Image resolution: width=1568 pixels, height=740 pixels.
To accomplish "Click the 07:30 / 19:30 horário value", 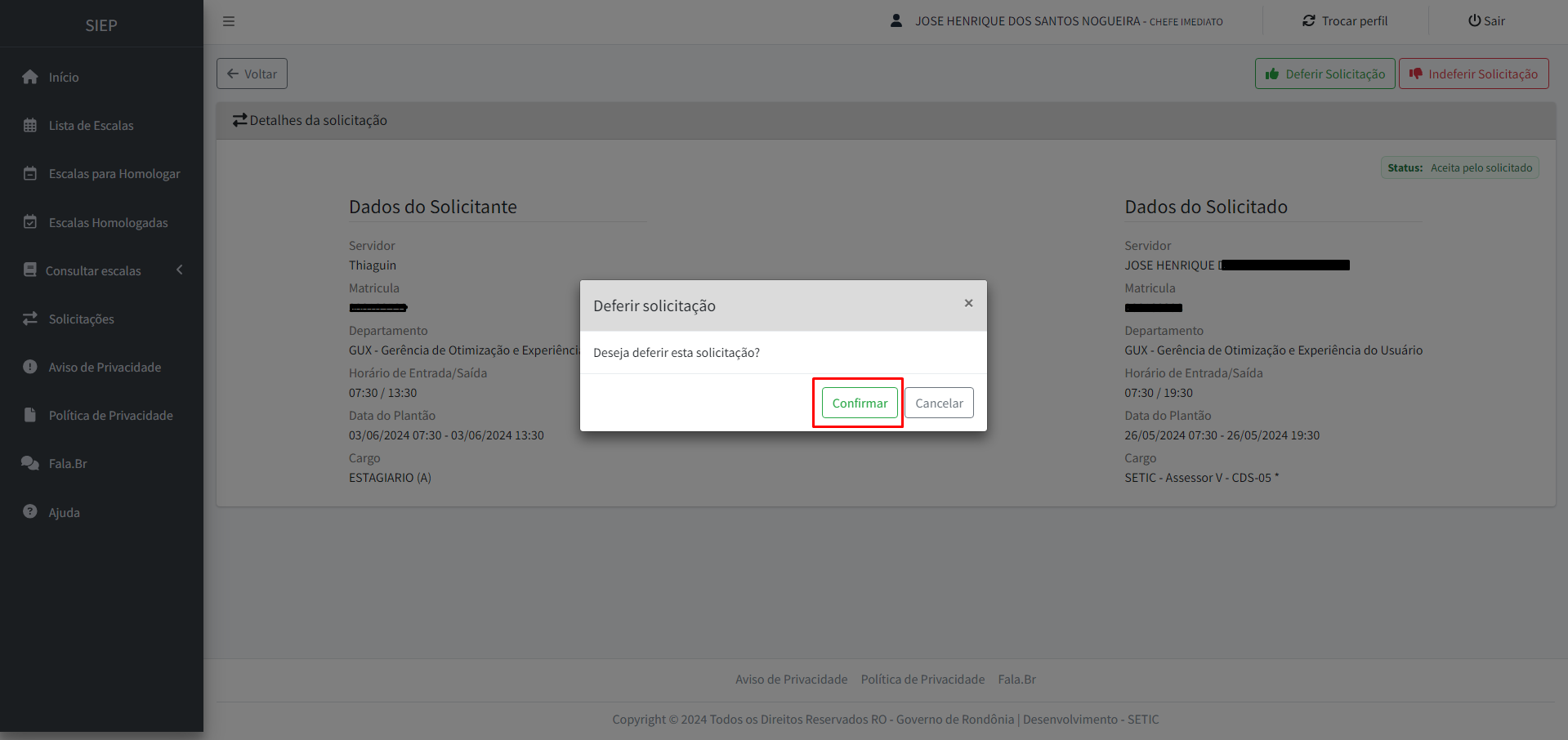I will [1158, 393].
